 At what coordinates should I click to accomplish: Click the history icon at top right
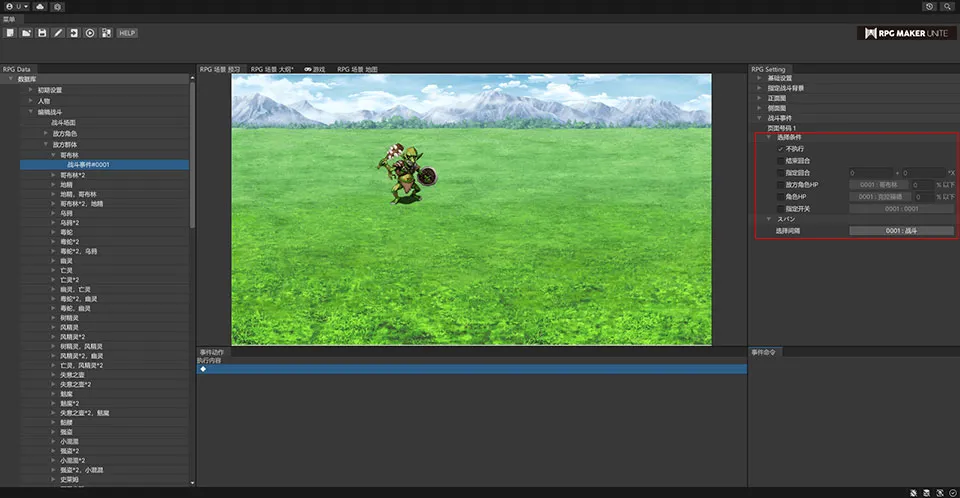[930, 6]
